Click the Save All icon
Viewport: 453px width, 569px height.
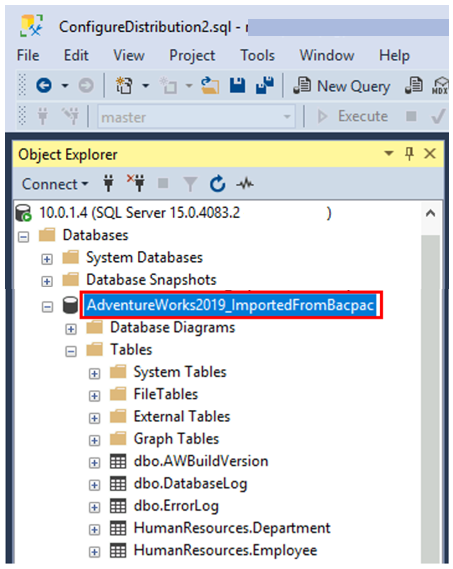pyautogui.click(x=265, y=86)
